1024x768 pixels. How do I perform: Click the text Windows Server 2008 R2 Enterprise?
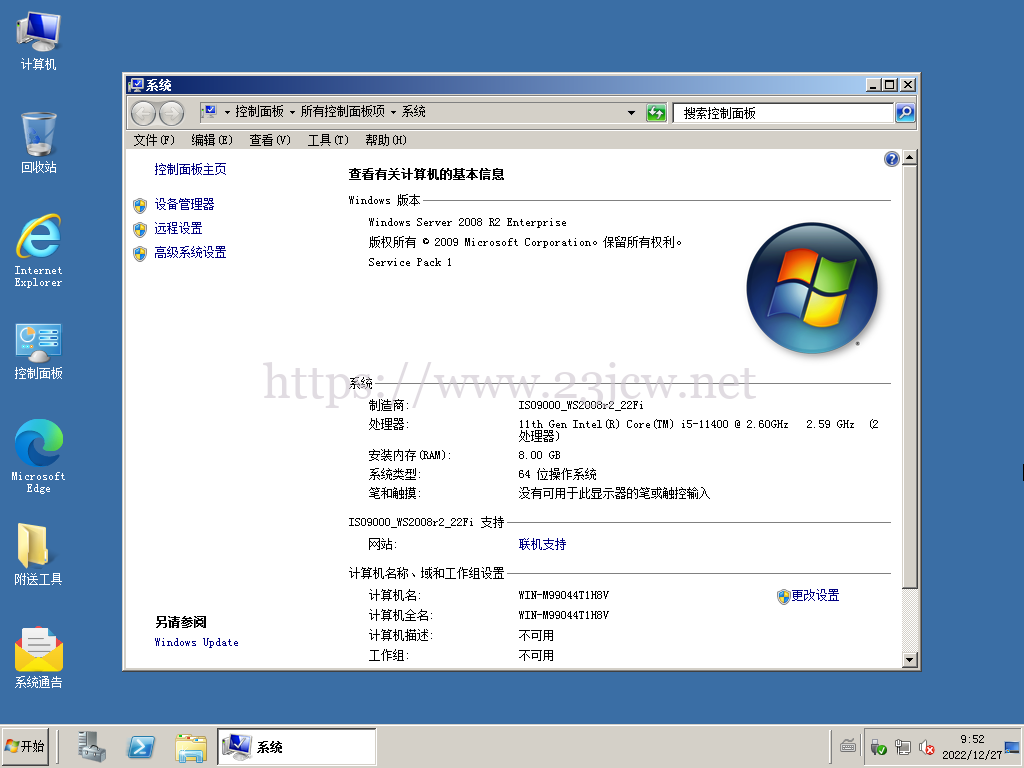(468, 223)
